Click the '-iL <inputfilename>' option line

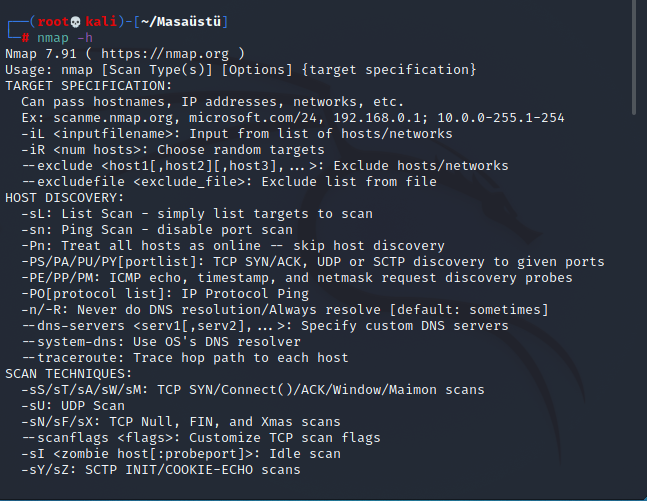pyautogui.click(x=236, y=133)
